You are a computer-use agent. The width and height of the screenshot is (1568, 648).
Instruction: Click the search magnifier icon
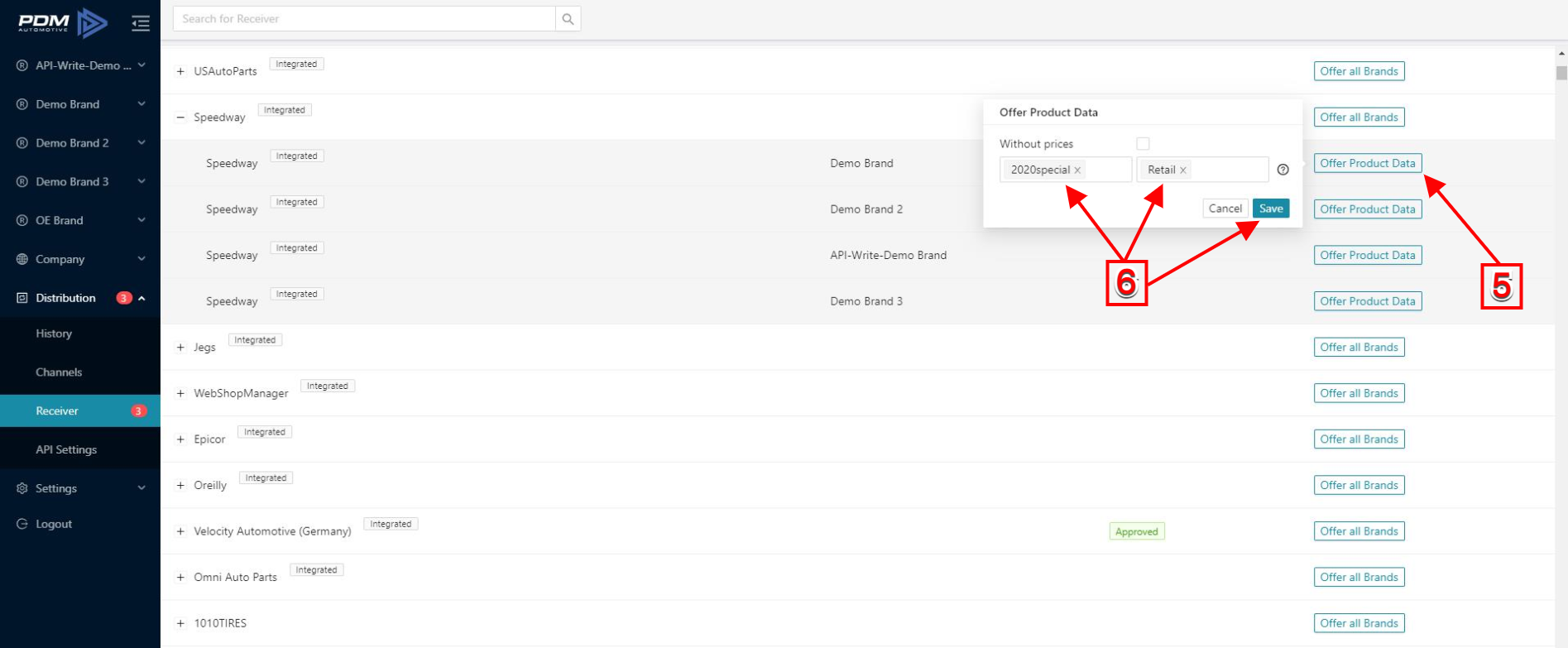(568, 19)
